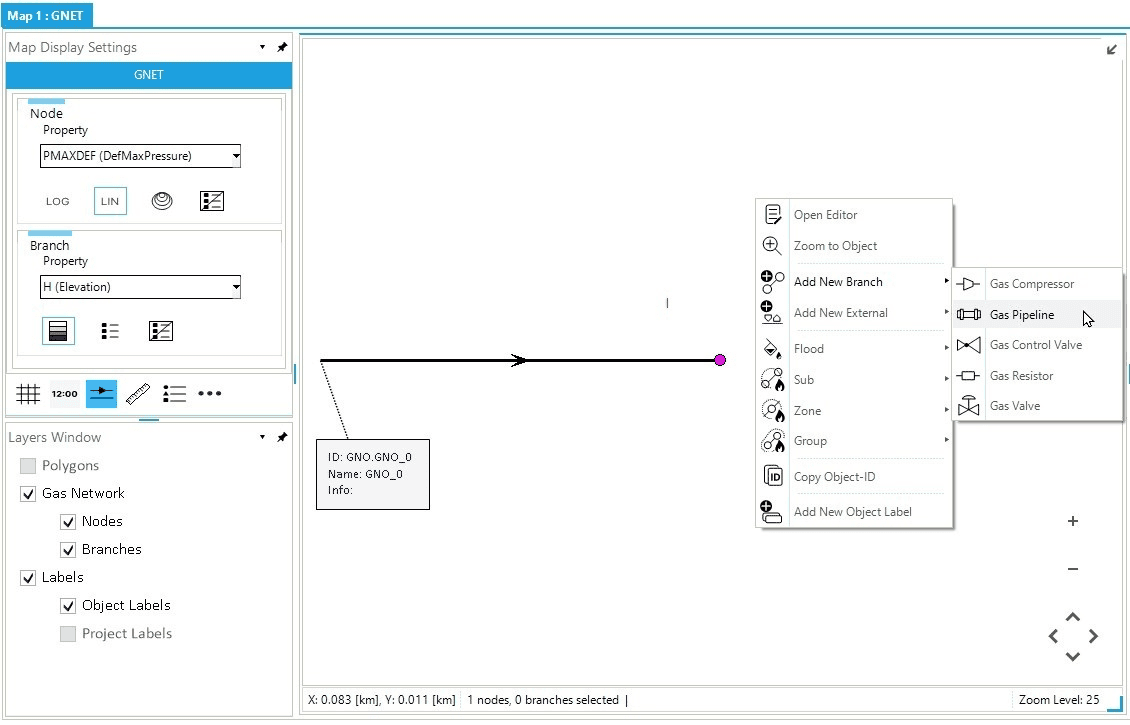Viewport: 1130px width, 725px height.
Task: Choose Open Editor in context menu
Action: pos(825,215)
